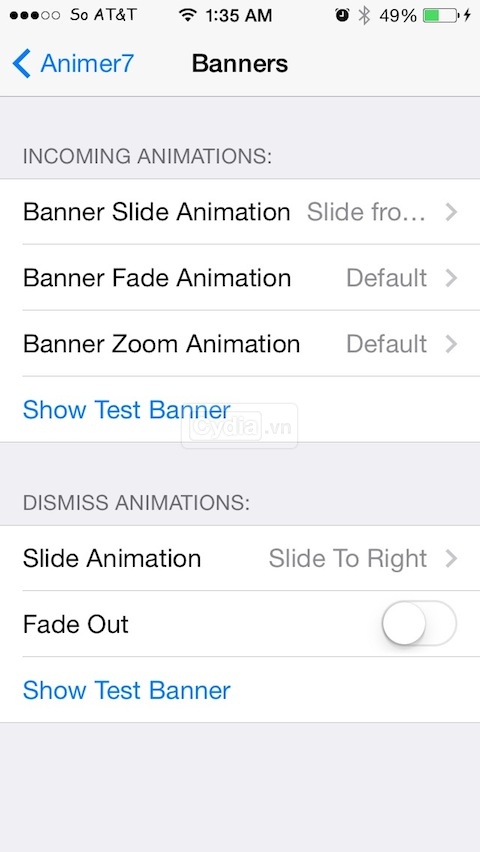Tap the back arrow icon

22,64
